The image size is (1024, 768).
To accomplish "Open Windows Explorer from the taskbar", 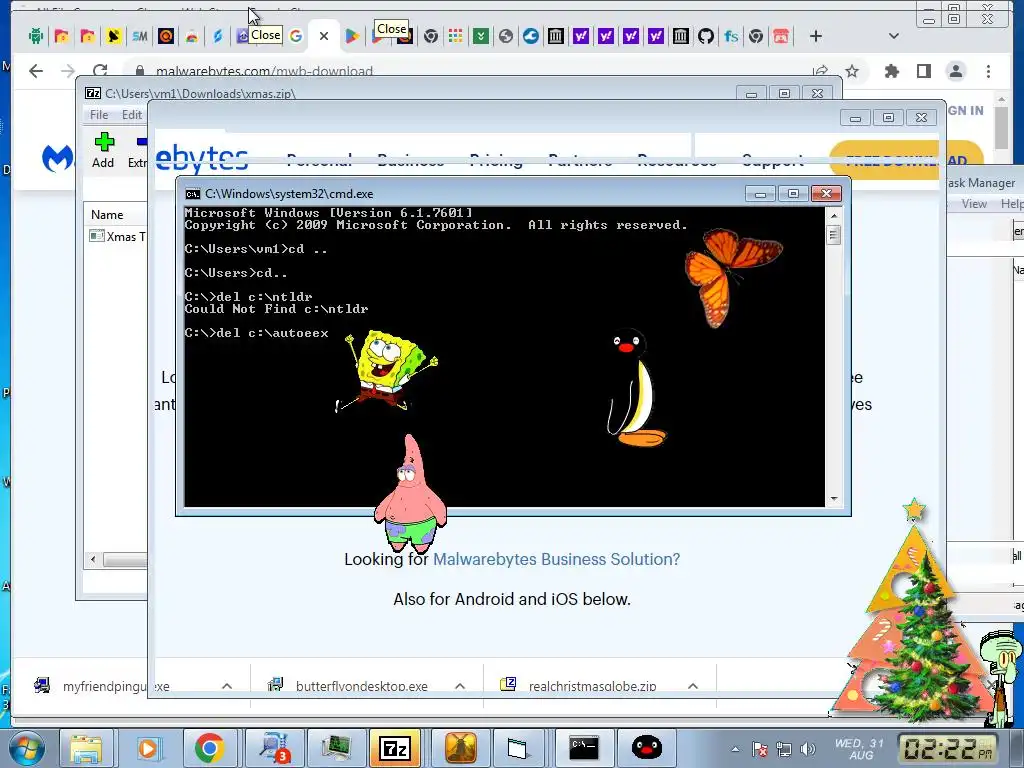I will point(86,748).
